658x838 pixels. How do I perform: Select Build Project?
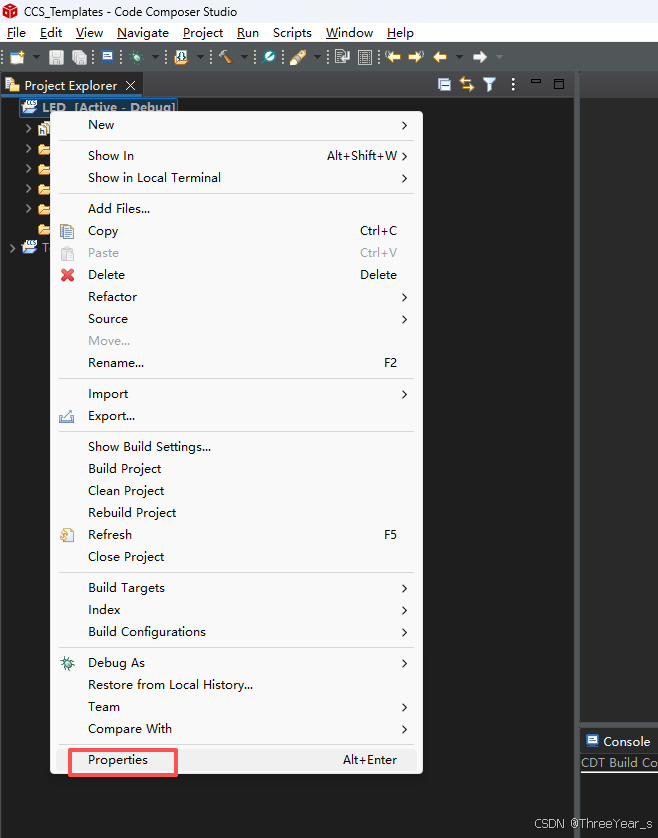coord(236,469)
